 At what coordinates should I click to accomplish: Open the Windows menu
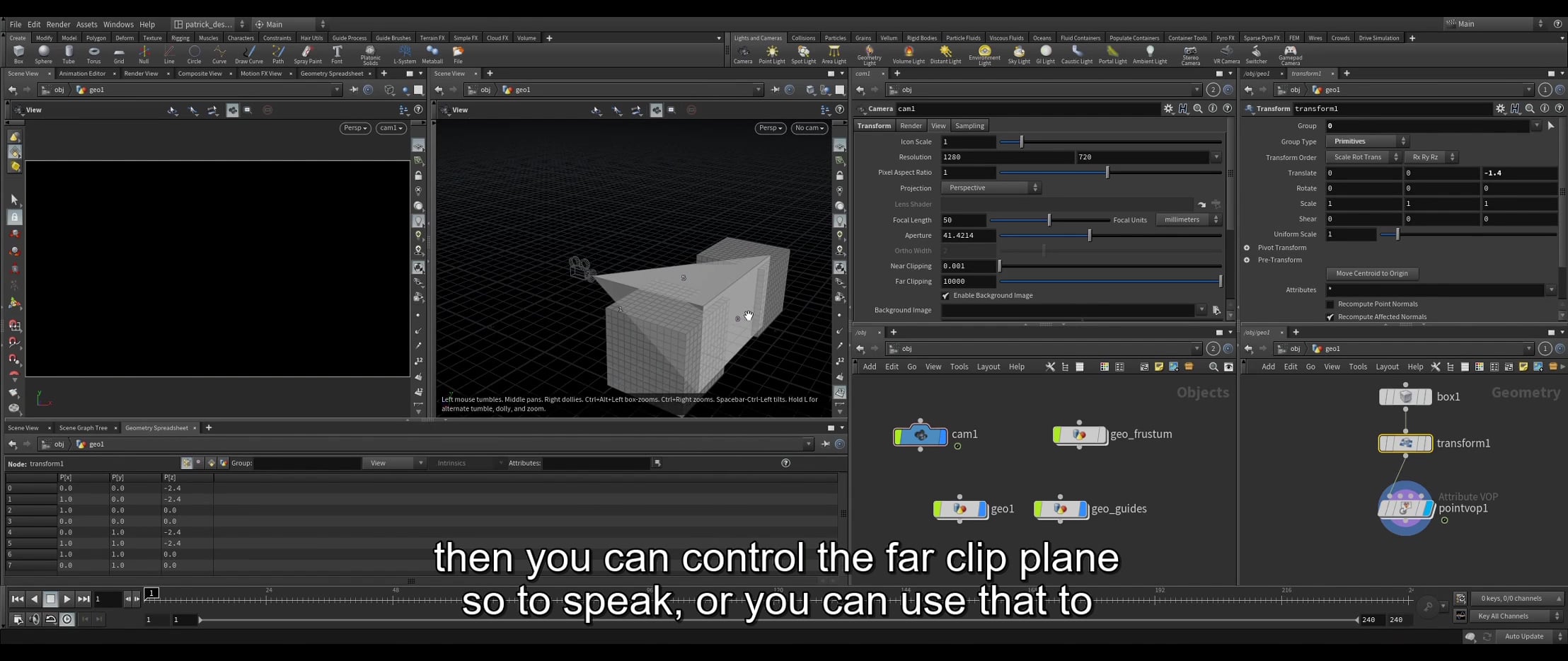(x=117, y=23)
